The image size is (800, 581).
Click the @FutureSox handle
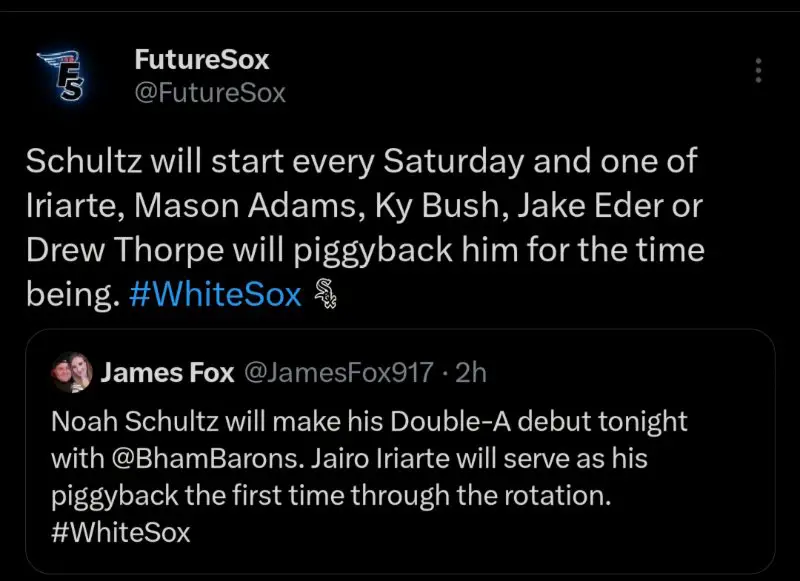210,93
